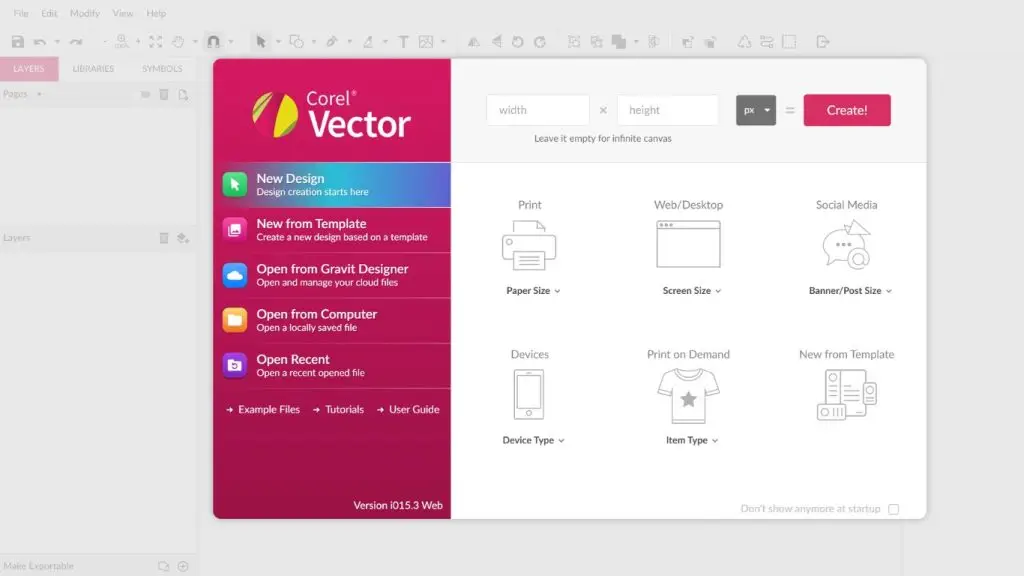Switch to the LIBRARIES tab
Screen dimensions: 1024x576
pos(93,68)
